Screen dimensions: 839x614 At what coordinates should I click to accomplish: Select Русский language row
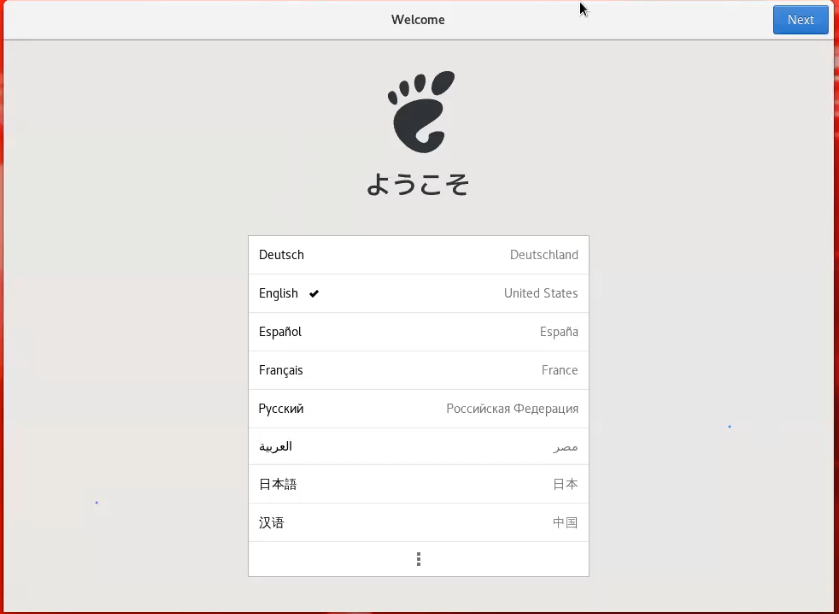tap(418, 409)
